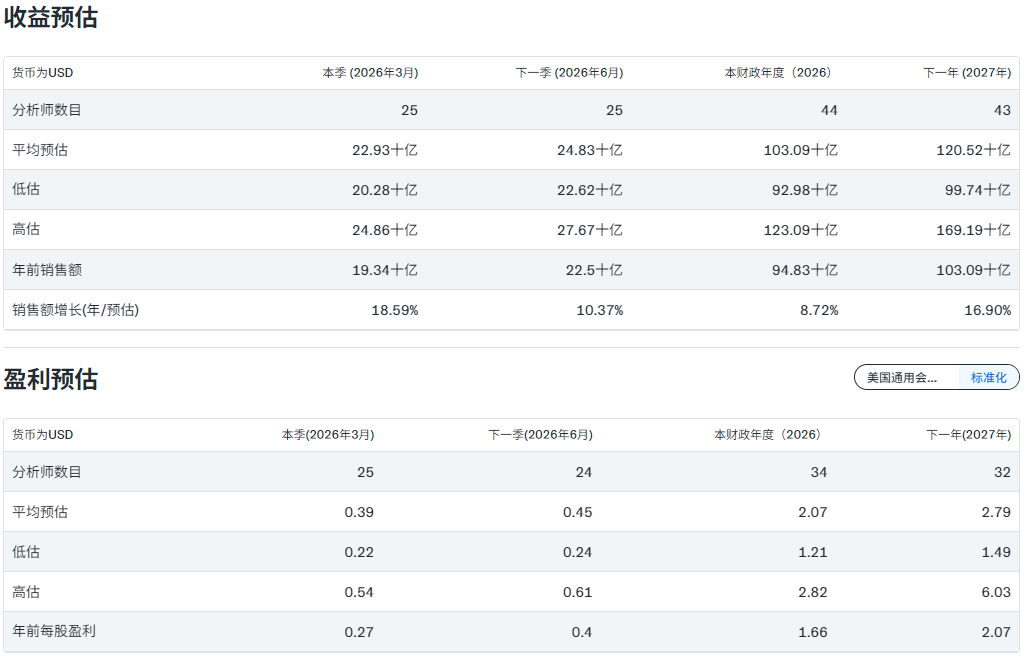Click the 年前每股盈利 row label
The image size is (1029, 656).
(x=54, y=632)
